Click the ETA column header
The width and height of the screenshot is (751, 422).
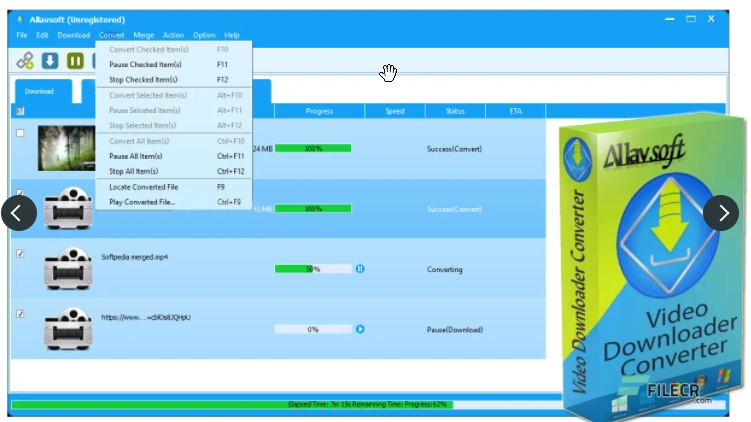(515, 111)
